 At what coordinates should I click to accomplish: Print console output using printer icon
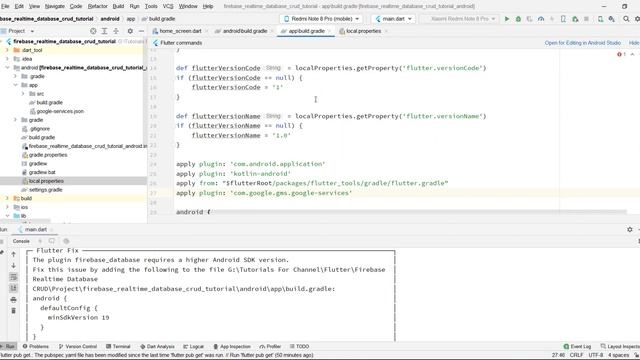[x=13, y=300]
